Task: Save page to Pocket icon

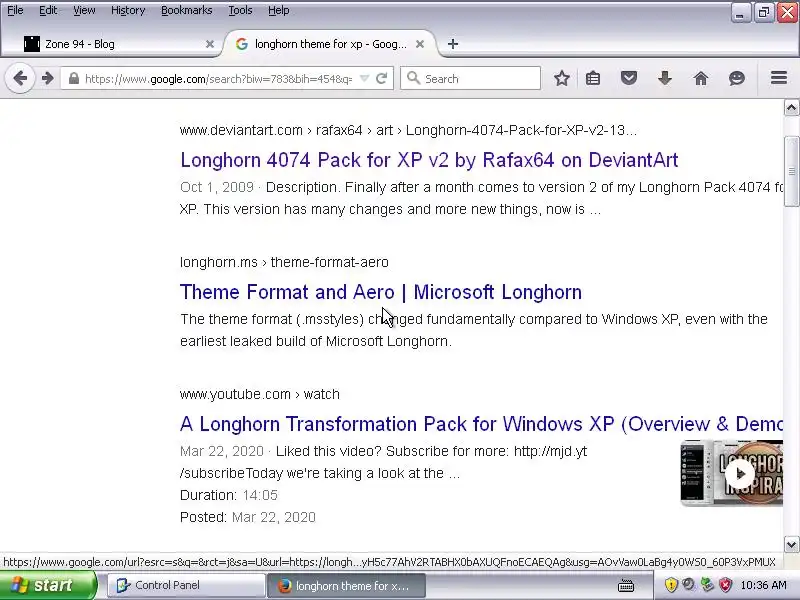Action: (629, 79)
